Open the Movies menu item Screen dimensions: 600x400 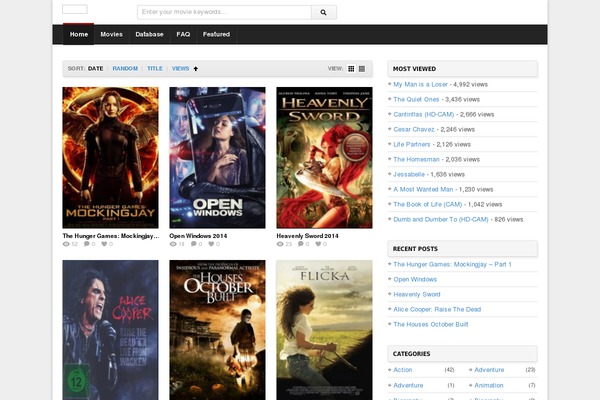click(111, 34)
